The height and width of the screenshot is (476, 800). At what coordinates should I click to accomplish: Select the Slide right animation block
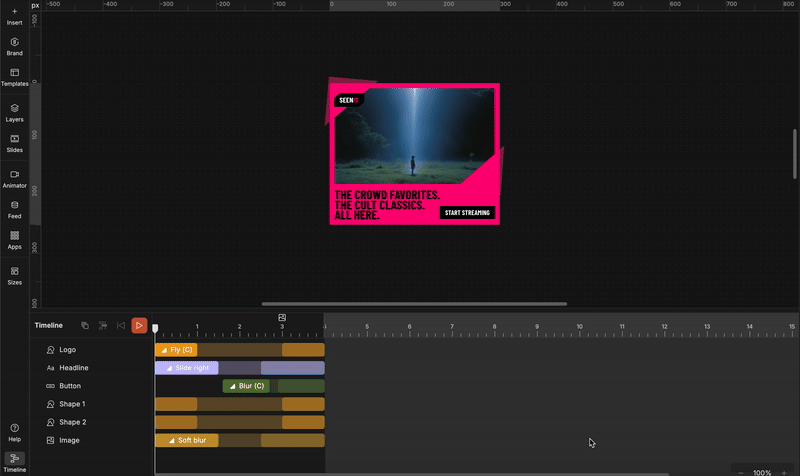click(187, 368)
